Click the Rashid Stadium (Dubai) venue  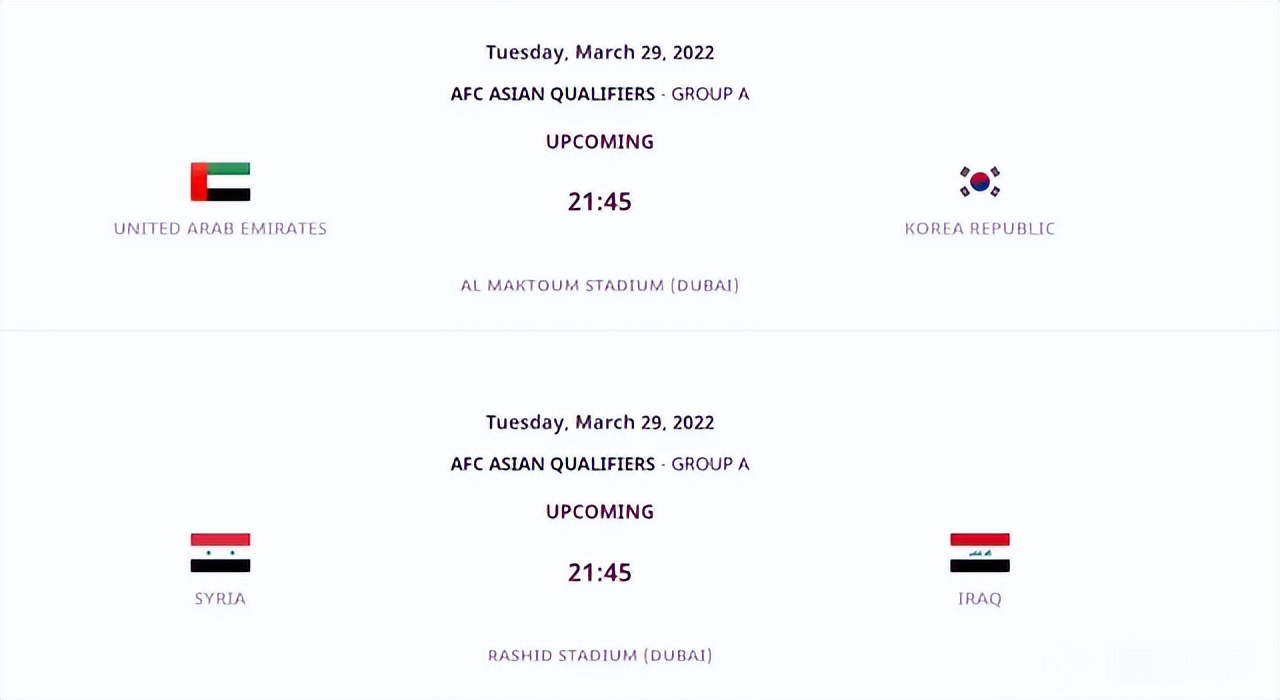(600, 655)
